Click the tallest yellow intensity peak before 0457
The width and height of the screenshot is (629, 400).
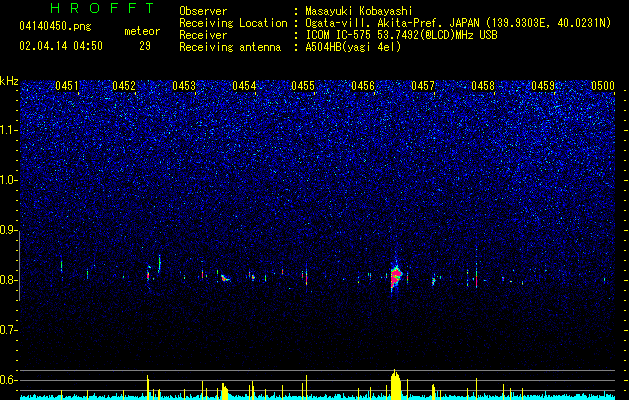pos(396,384)
